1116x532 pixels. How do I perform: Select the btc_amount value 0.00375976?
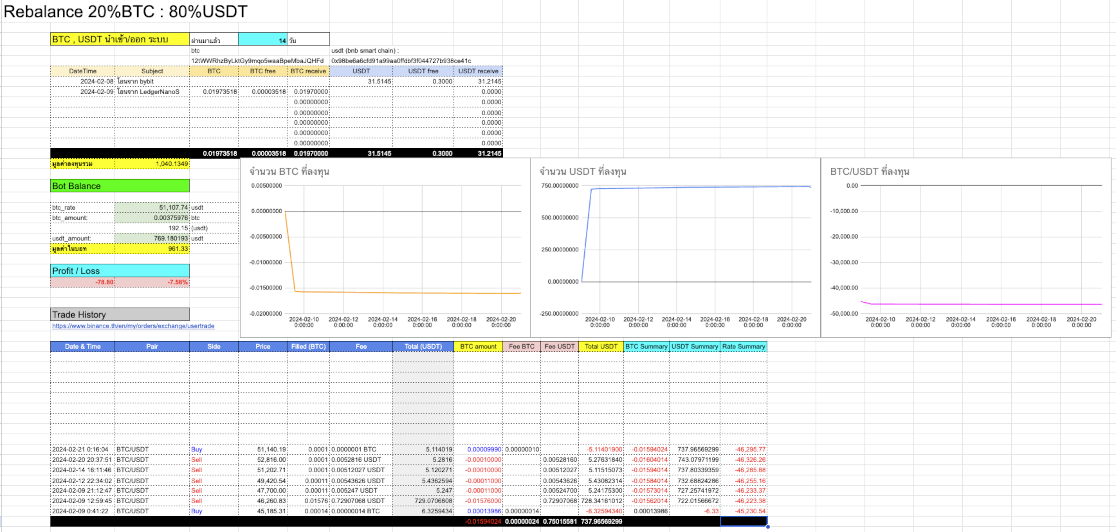[152, 217]
